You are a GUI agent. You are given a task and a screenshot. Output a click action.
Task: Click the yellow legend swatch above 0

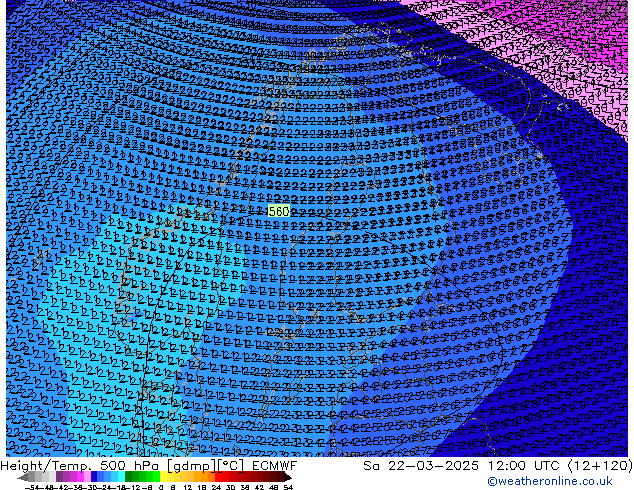[163, 476]
